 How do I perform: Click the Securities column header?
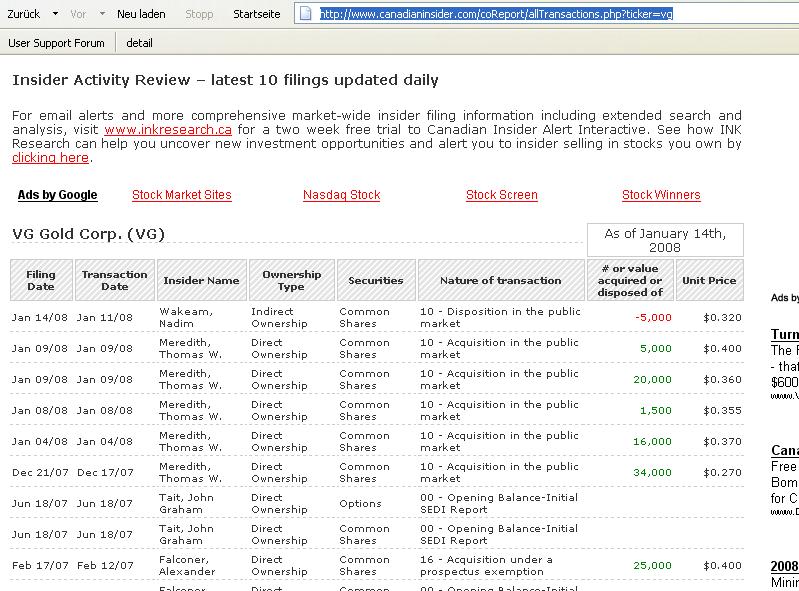[376, 280]
